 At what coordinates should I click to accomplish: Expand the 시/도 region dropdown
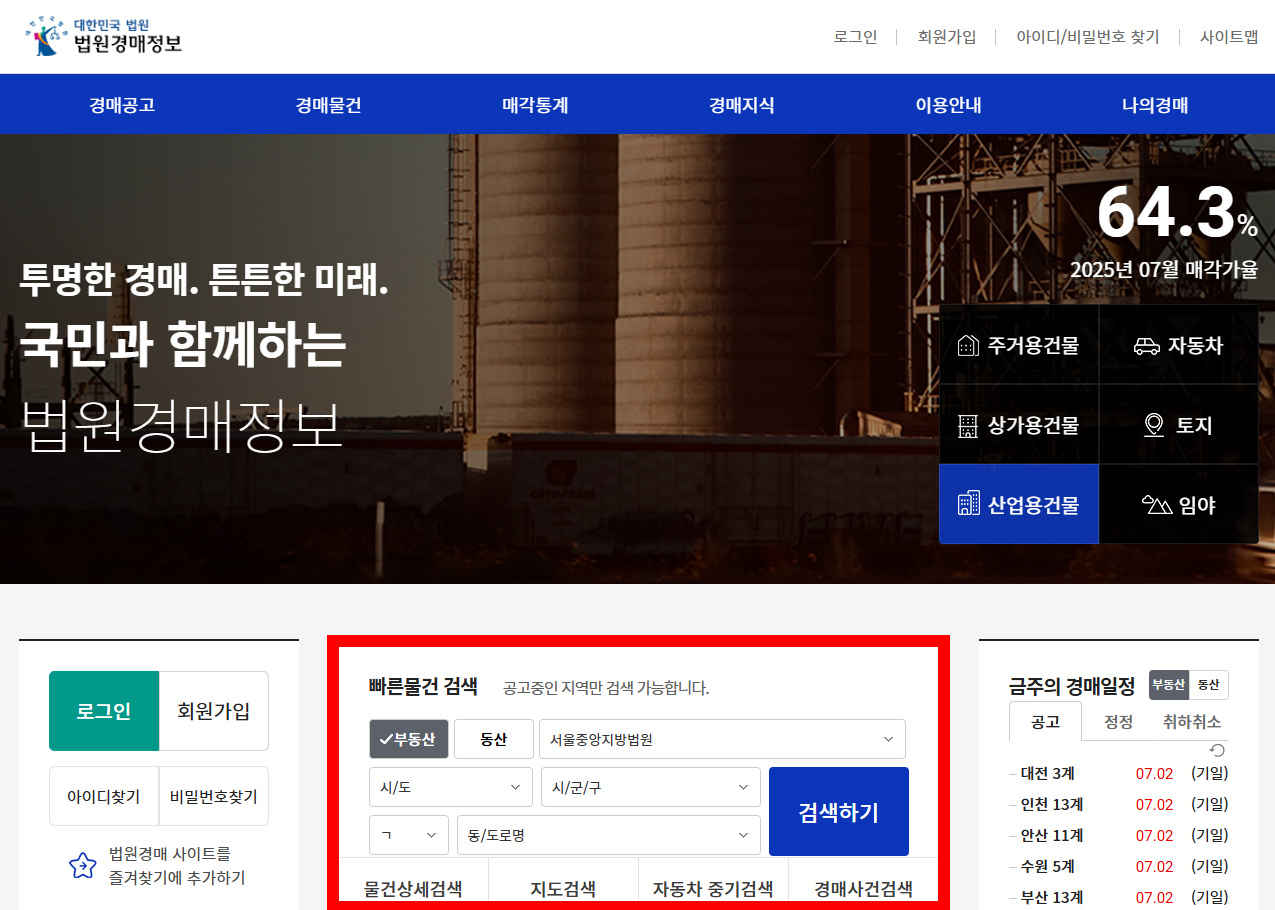tap(450, 787)
